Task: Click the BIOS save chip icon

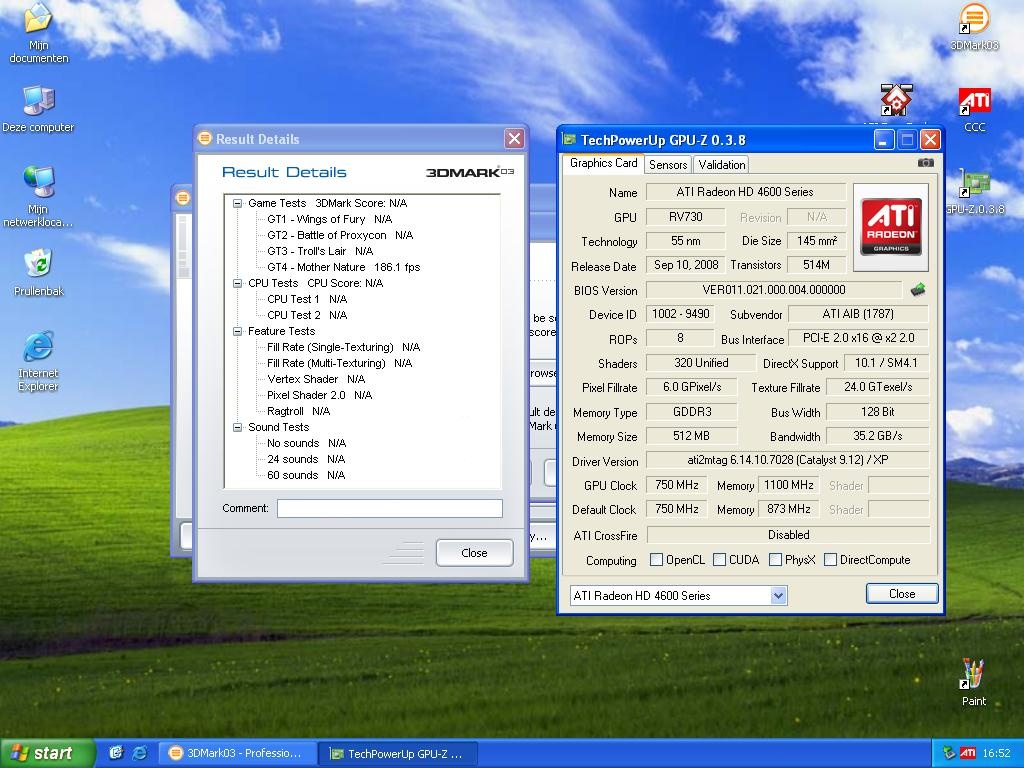Action: click(x=918, y=290)
